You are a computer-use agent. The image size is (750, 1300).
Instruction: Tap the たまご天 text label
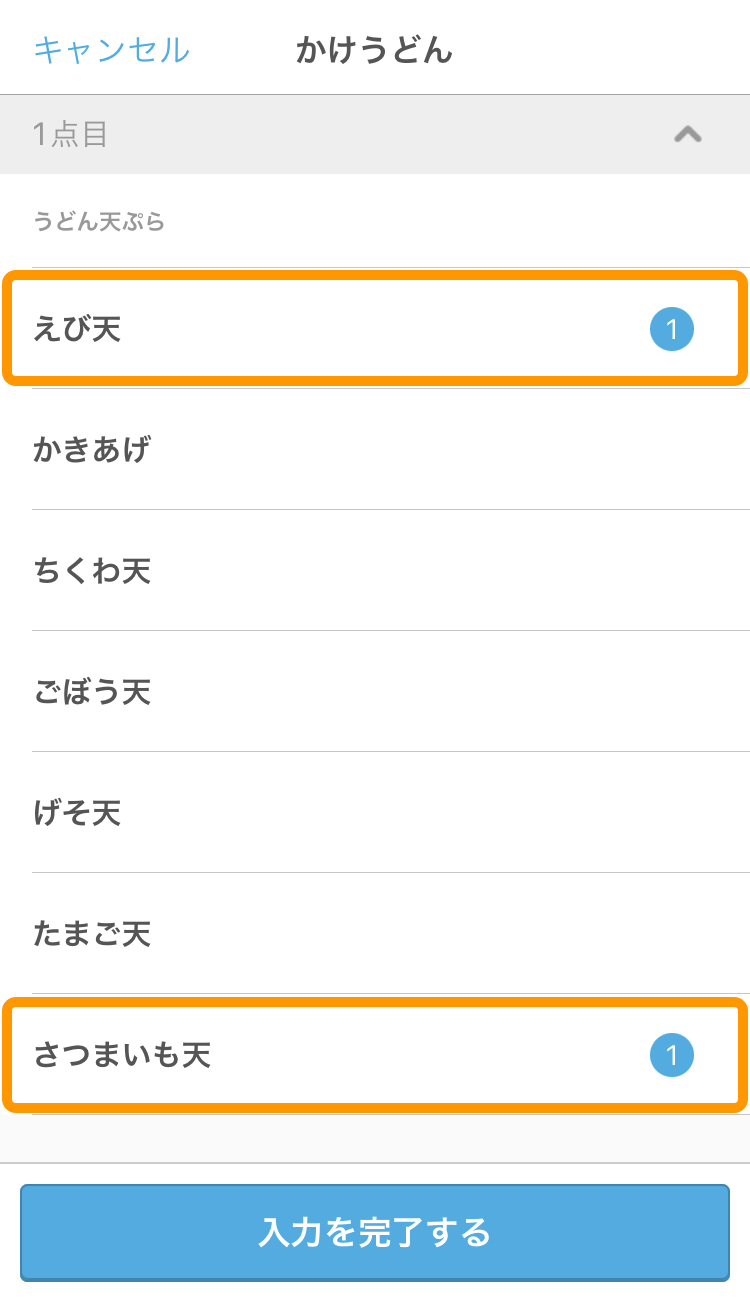click(92, 934)
